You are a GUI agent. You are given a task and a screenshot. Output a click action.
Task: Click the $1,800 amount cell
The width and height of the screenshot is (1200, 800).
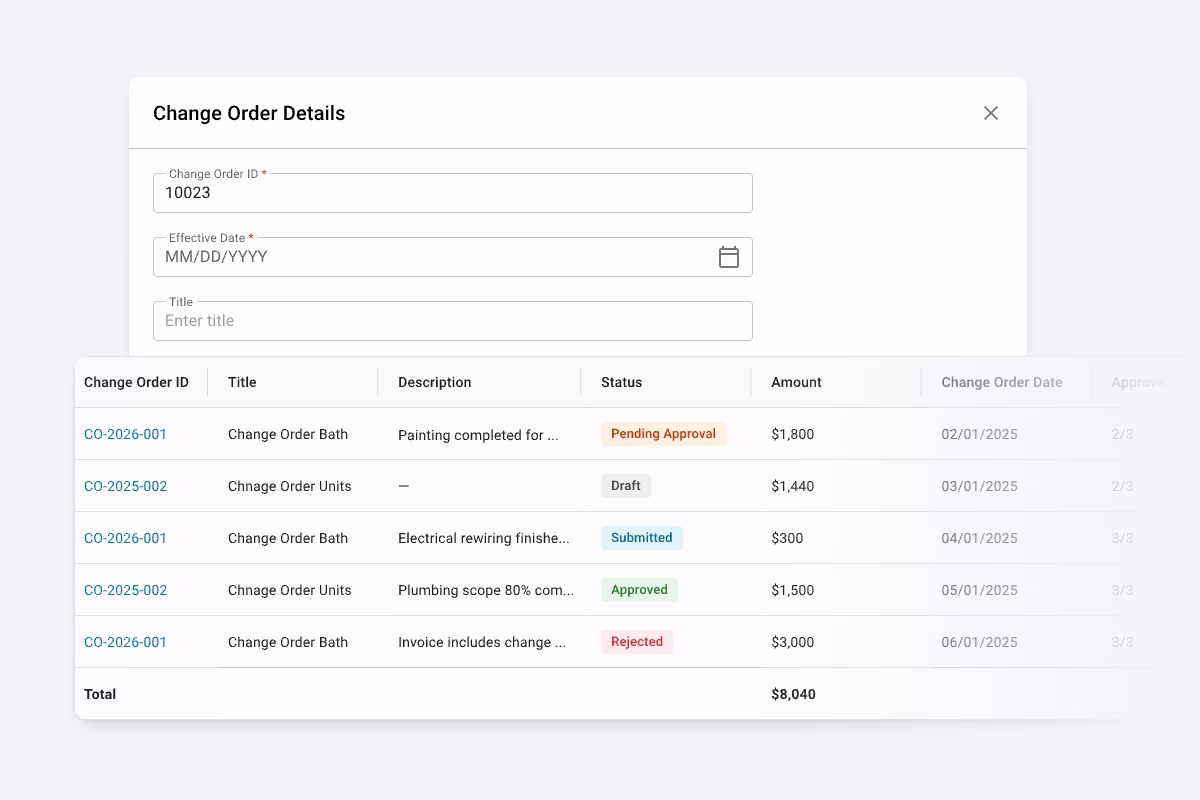pyautogui.click(x=793, y=434)
